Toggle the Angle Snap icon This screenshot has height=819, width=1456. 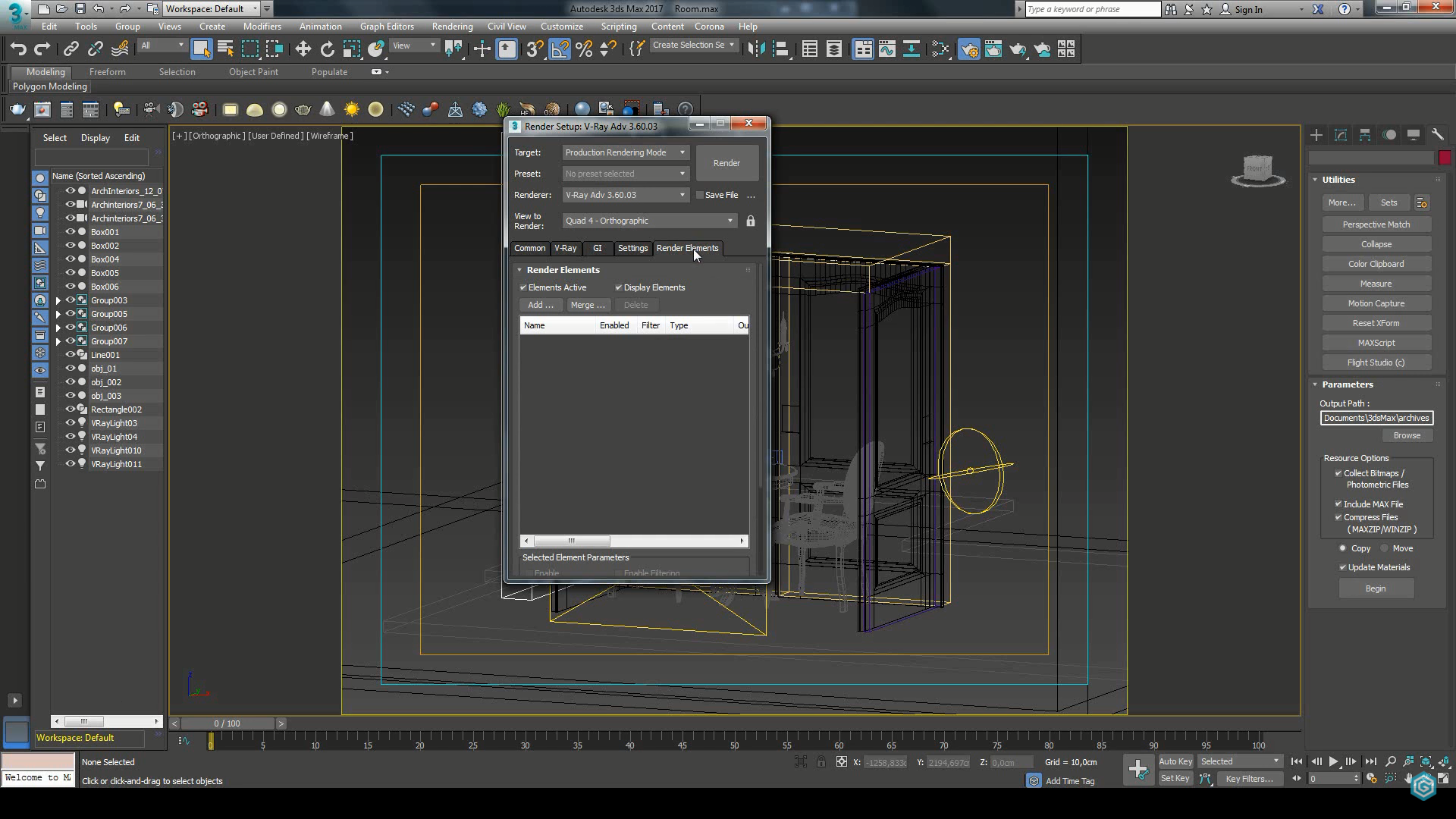tap(560, 49)
